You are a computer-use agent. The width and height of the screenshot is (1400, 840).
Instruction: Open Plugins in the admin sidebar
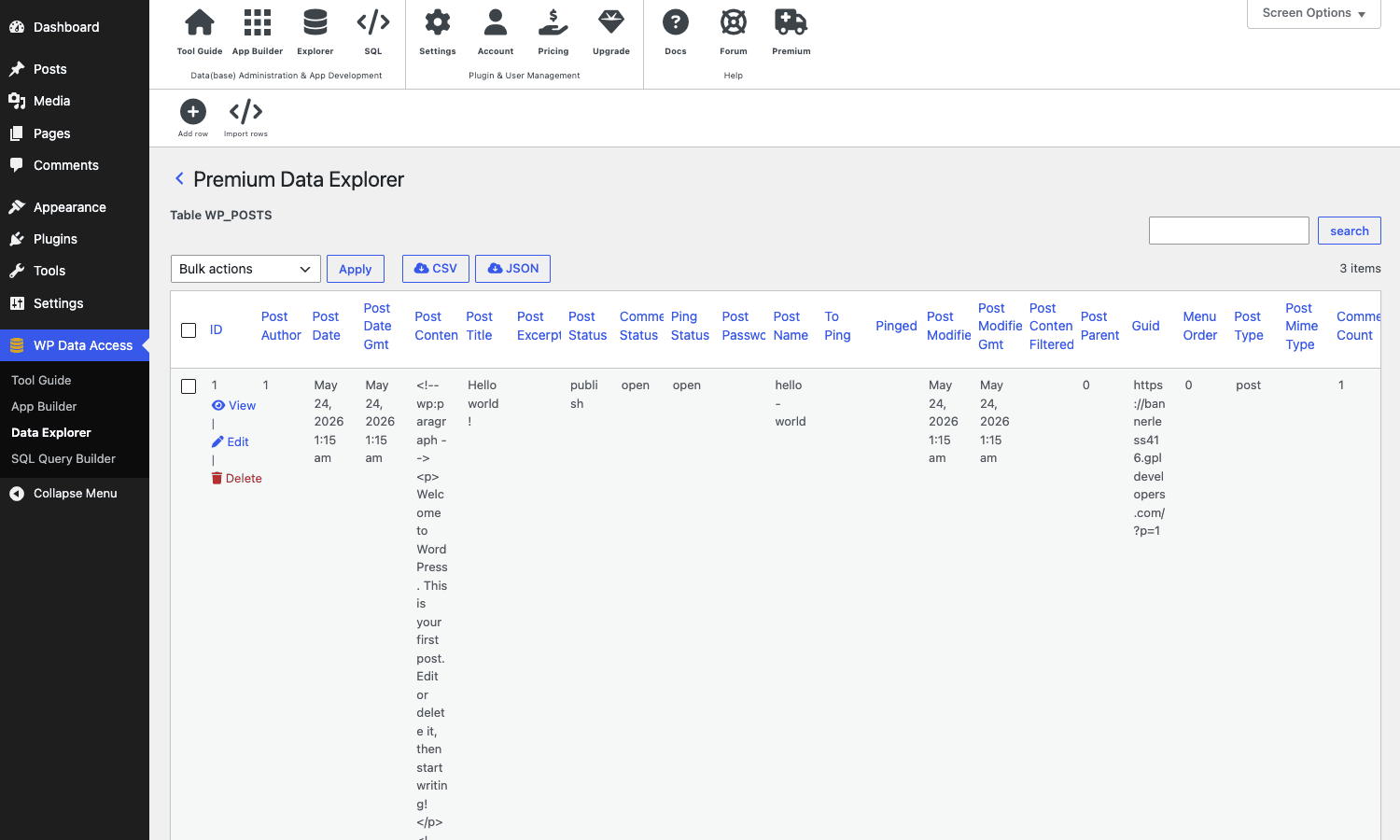[x=75, y=239]
